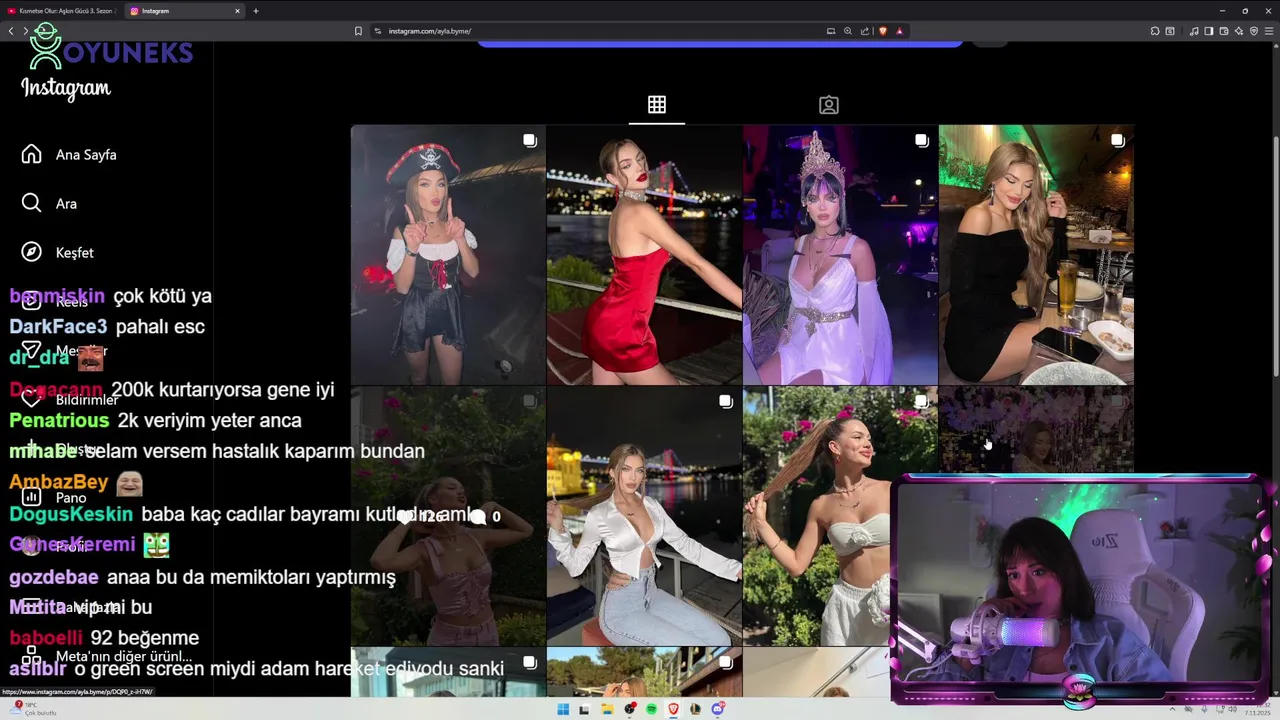1280x720 pixels.
Task: Open Windows Start menu
Action: click(563, 709)
